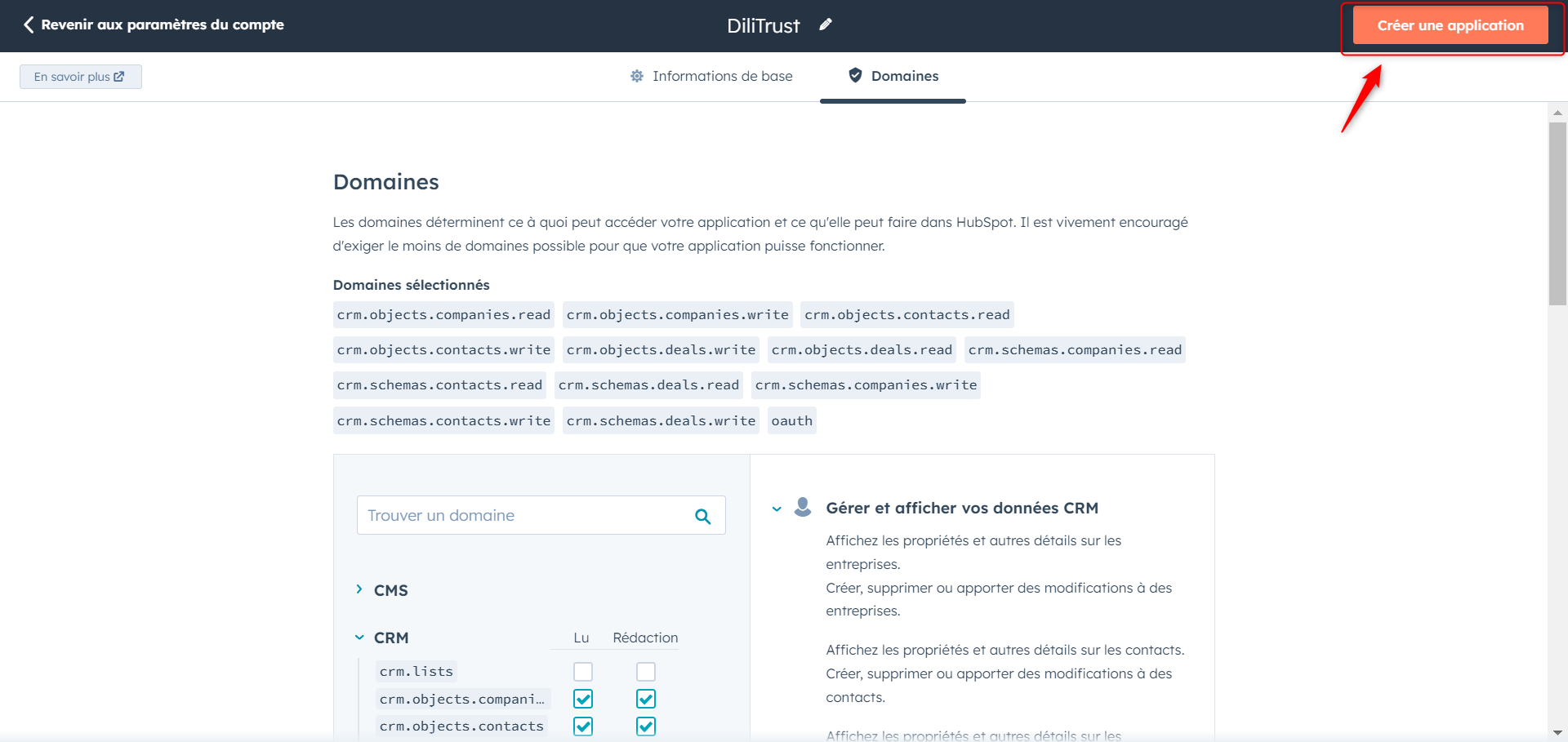
Task: Click the crm.objects.companies.write tag
Action: coord(677,314)
